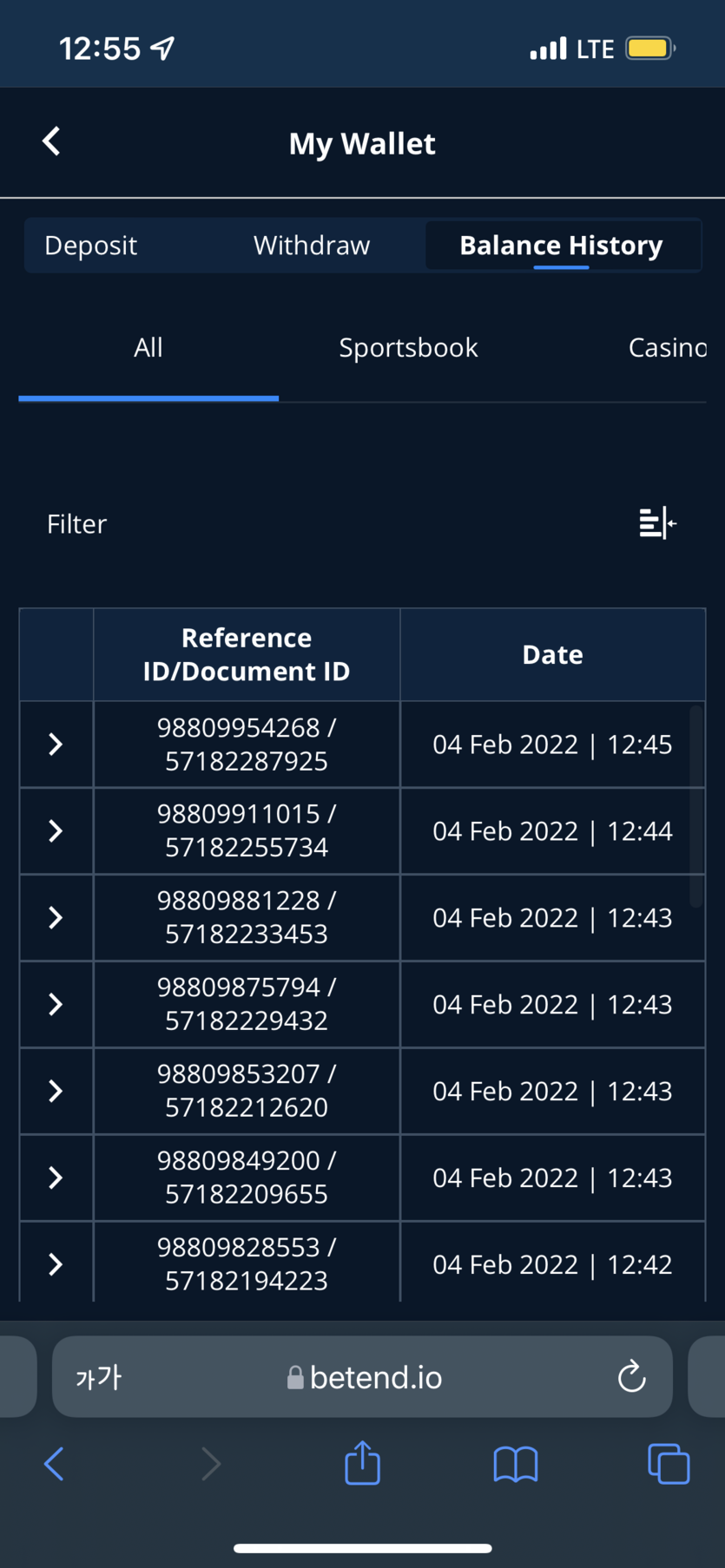Tap the 12:55 status bar clock
The height and width of the screenshot is (1568, 725).
pos(99,49)
